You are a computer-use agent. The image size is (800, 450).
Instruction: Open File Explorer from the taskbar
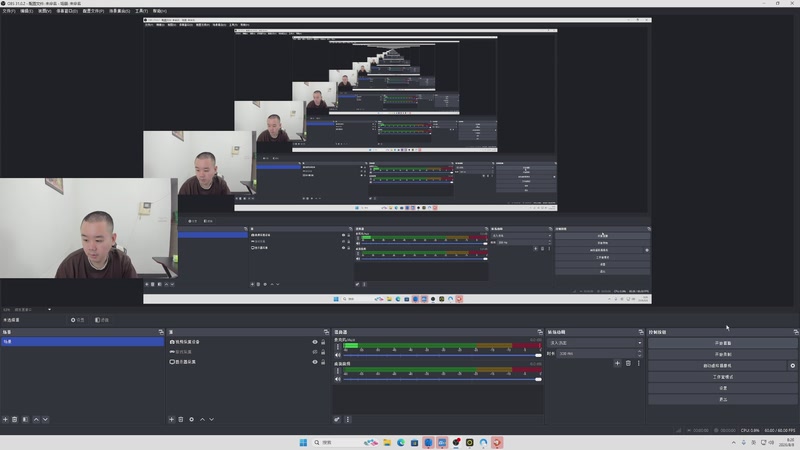[x=387, y=442]
